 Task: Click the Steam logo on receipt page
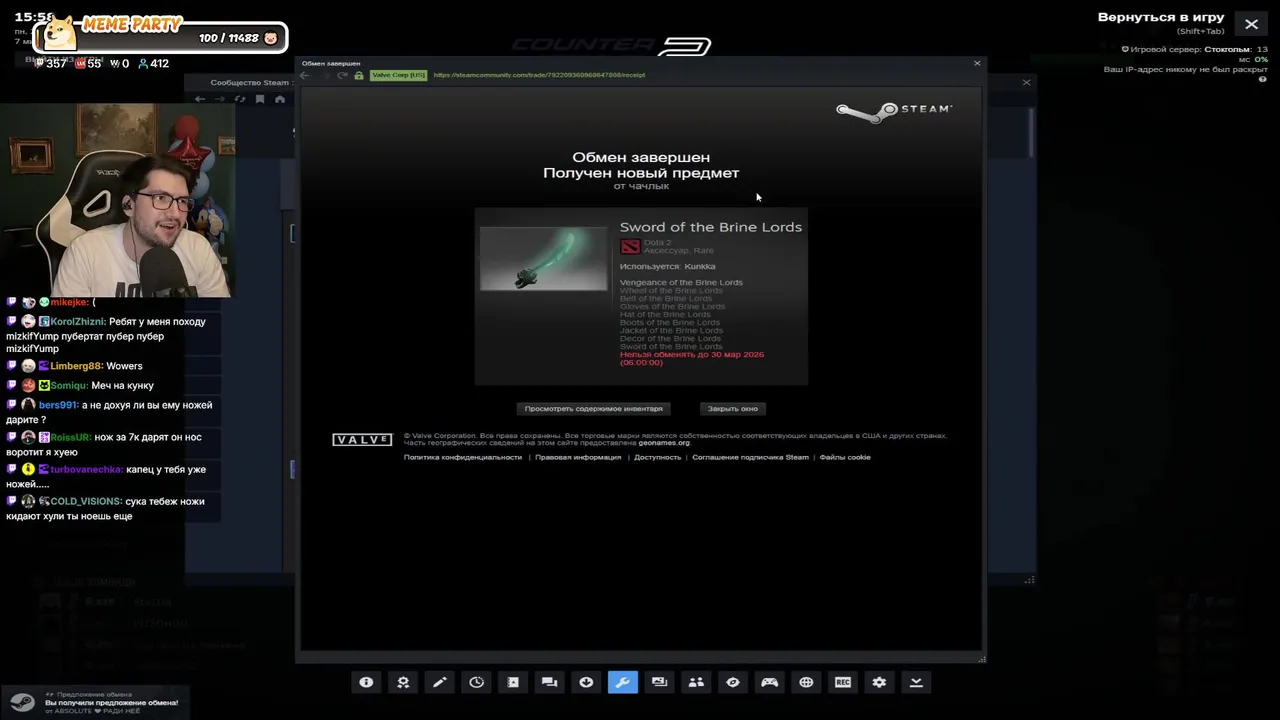[x=894, y=110]
